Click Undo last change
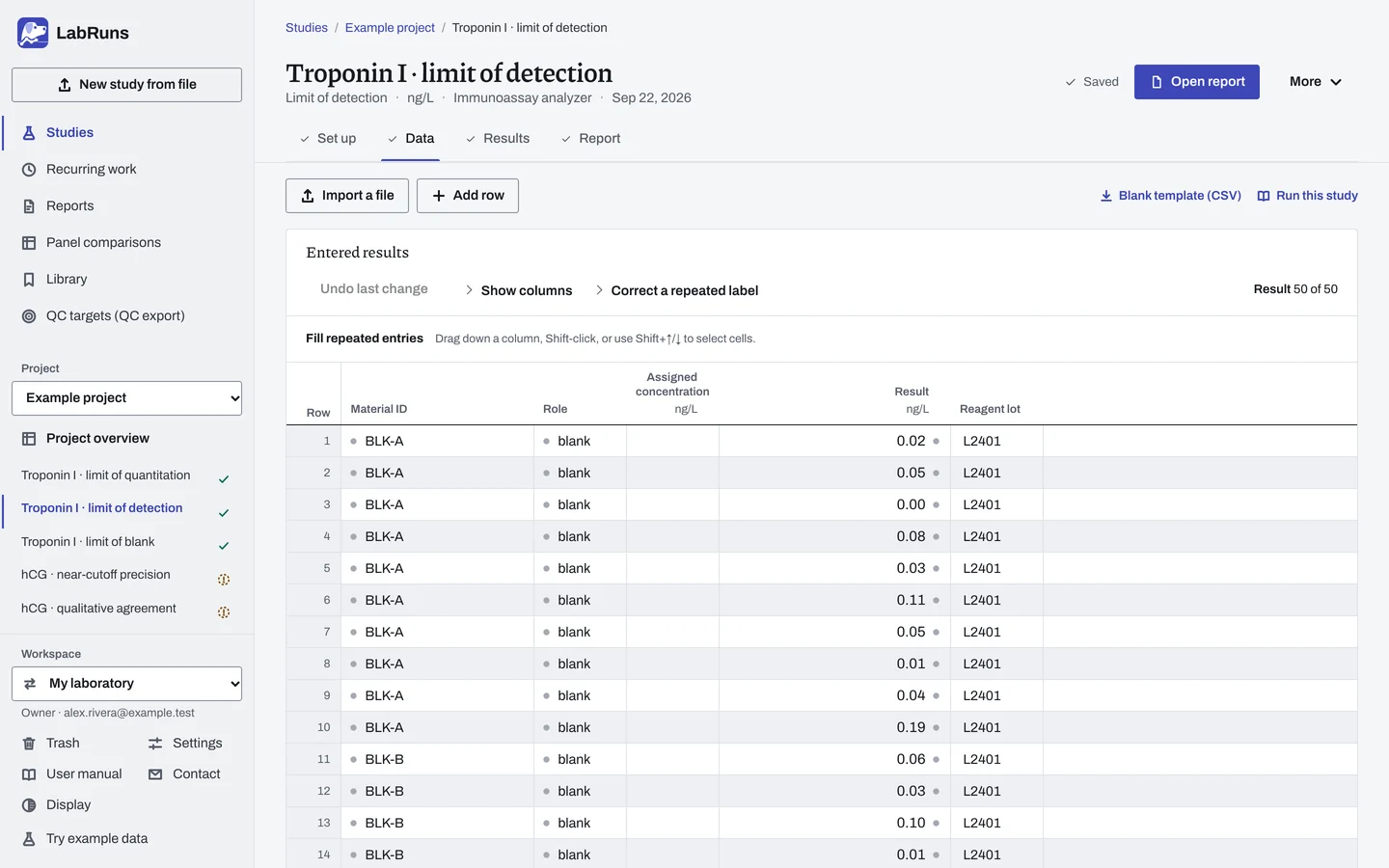1389x868 pixels. tap(374, 289)
